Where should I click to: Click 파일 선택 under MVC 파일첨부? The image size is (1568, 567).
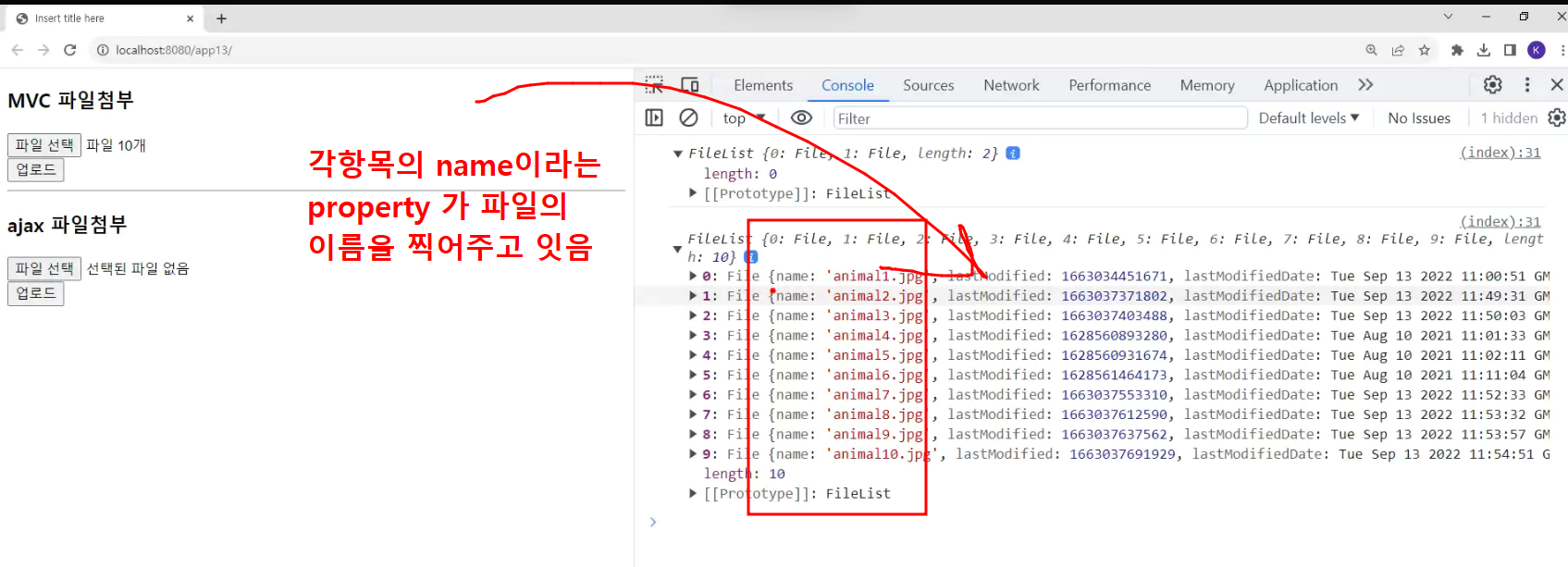click(44, 145)
